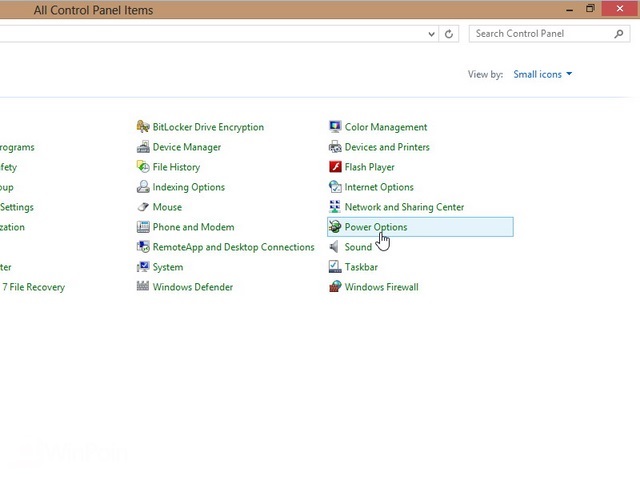Image resolution: width=640 pixels, height=480 pixels.
Task: Open Devices and Printers link
Action: (387, 147)
